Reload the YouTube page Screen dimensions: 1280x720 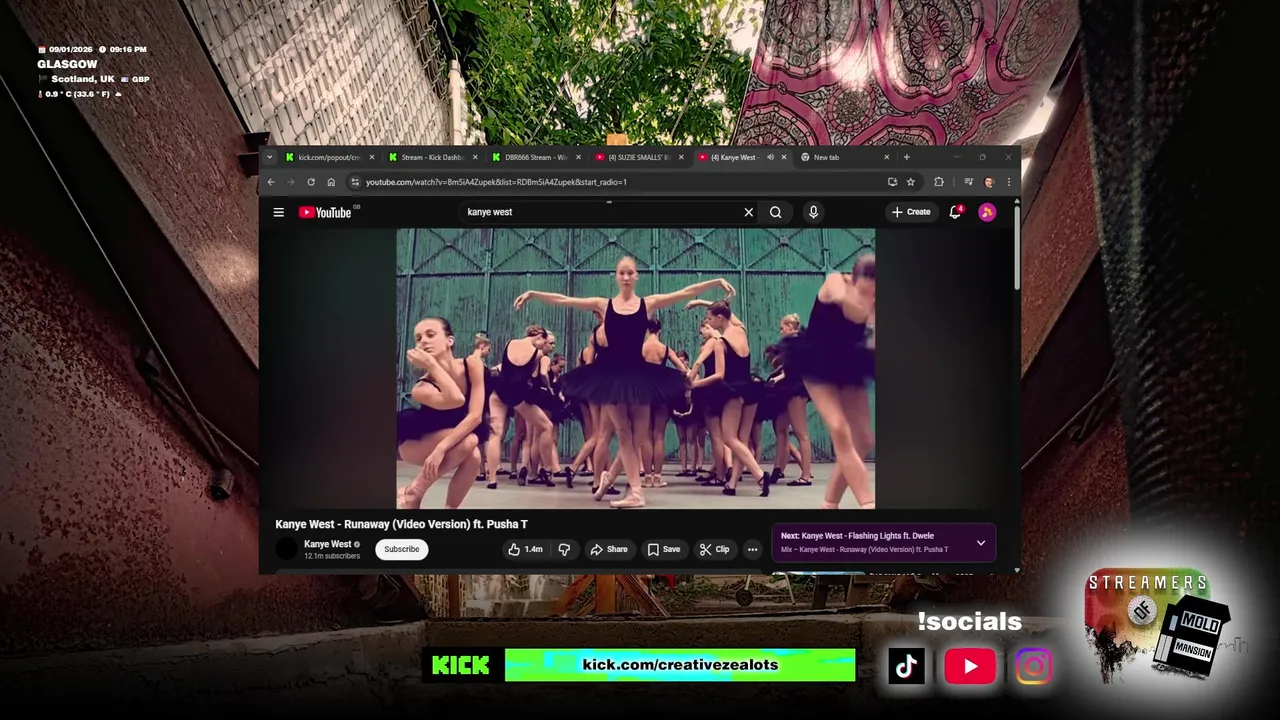click(311, 182)
